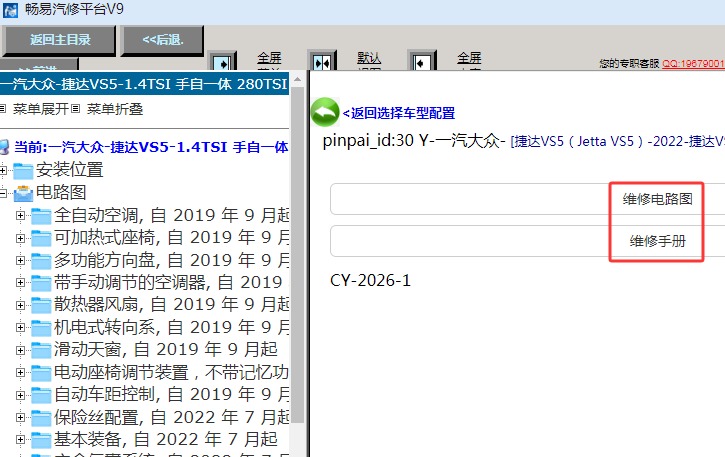
Task: Select the 默认 layout option
Action: 369,59
